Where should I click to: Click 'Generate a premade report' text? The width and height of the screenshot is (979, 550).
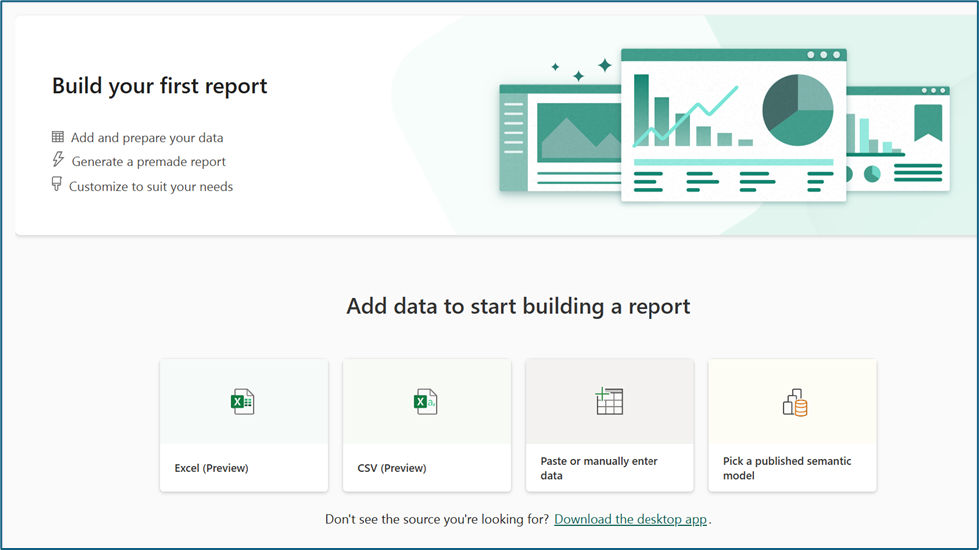coord(149,162)
